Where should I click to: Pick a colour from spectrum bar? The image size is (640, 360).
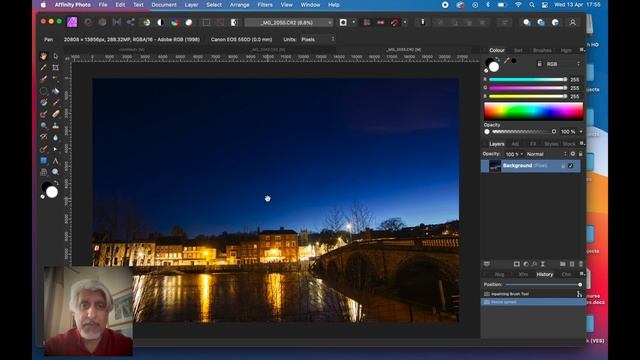(x=533, y=111)
